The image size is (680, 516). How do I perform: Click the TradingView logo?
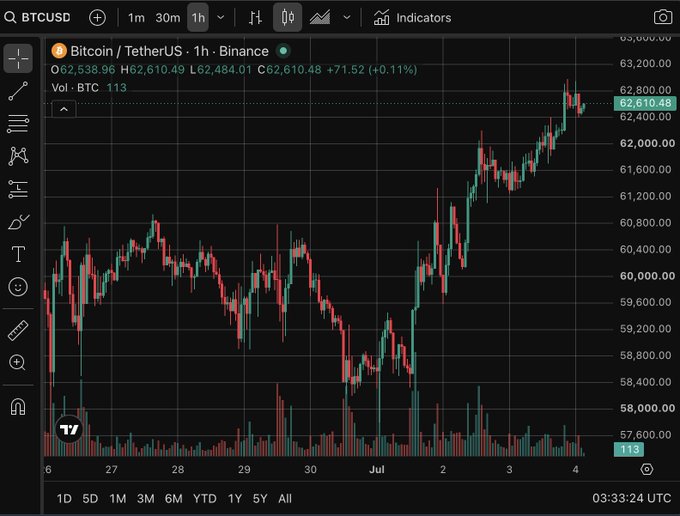(x=69, y=429)
